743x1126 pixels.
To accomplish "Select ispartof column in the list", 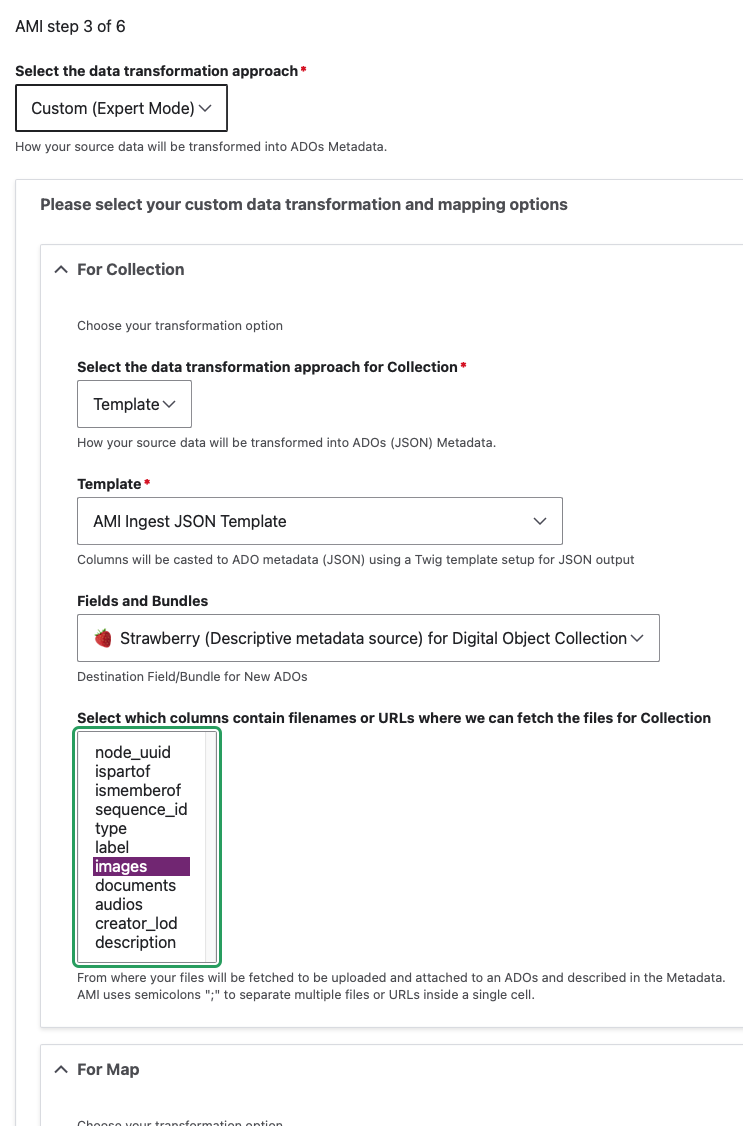I will click(123, 771).
